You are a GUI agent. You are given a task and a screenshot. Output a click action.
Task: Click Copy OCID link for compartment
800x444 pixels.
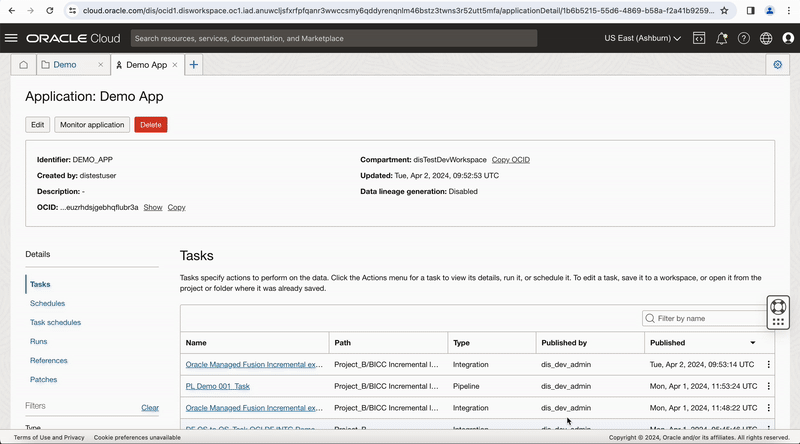tap(511, 160)
